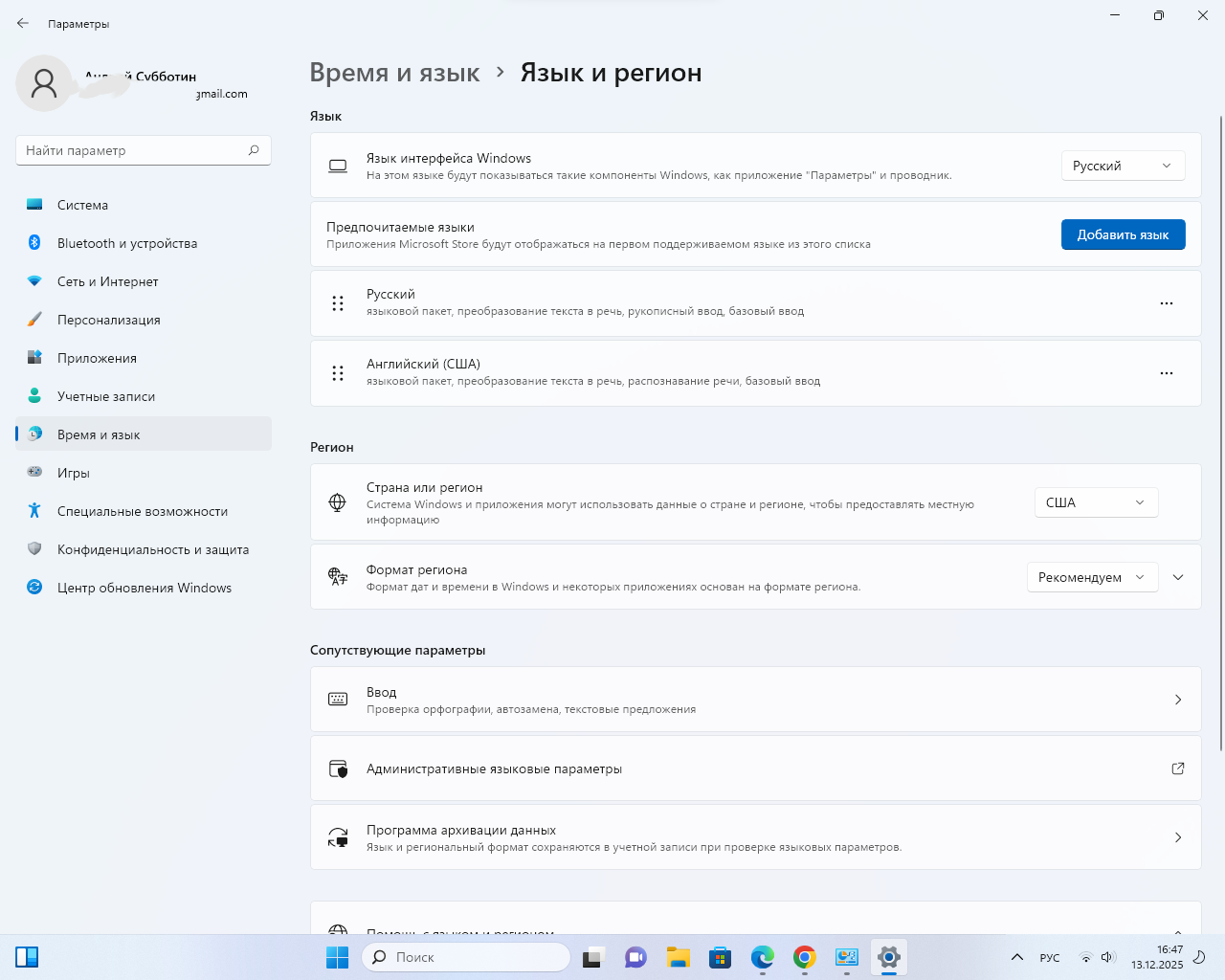Open more options for Русский language

(1166, 303)
